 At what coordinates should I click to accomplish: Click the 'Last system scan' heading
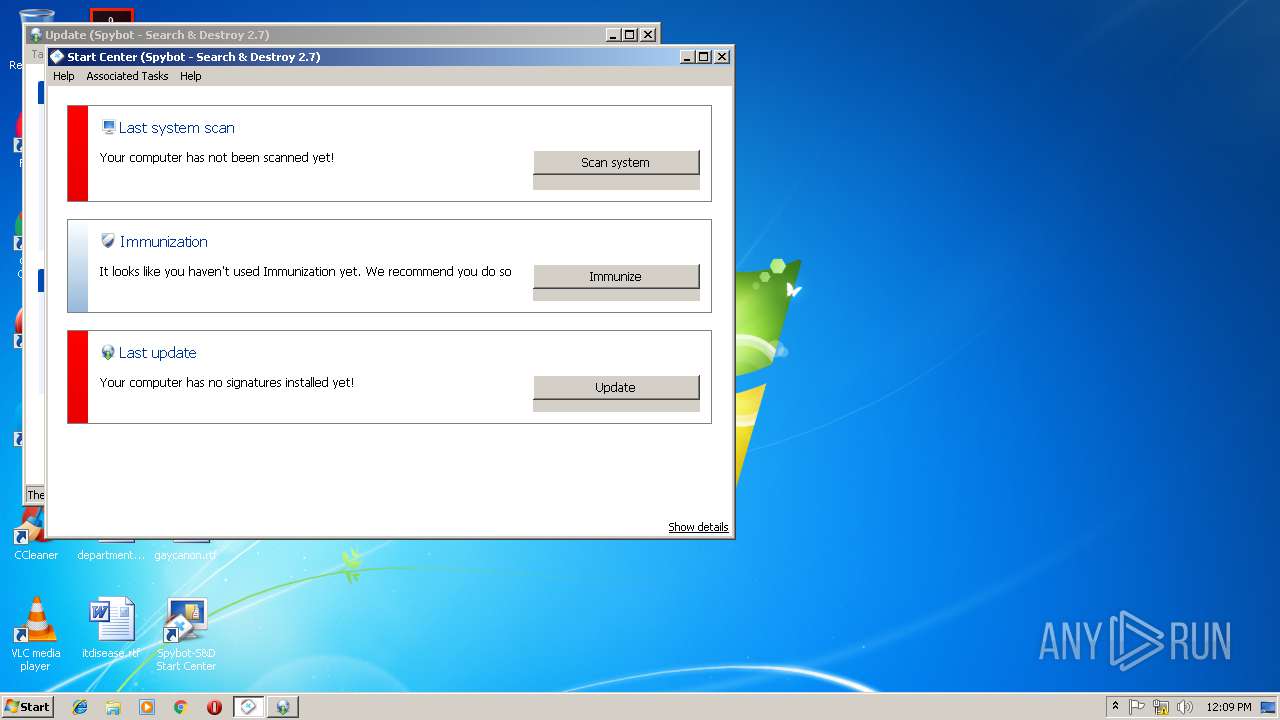pyautogui.click(x=177, y=128)
